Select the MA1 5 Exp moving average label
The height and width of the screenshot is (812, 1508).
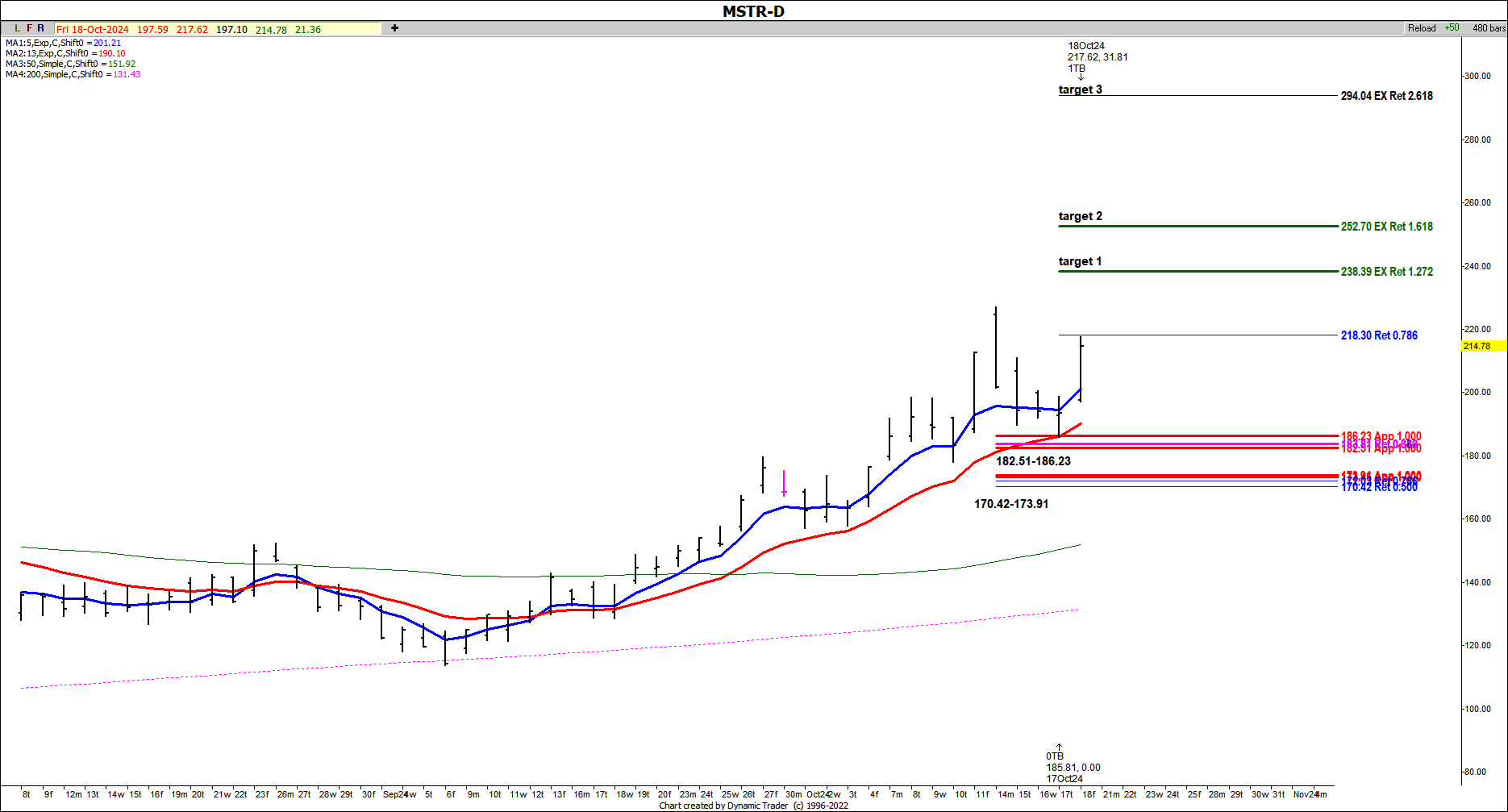(x=63, y=43)
